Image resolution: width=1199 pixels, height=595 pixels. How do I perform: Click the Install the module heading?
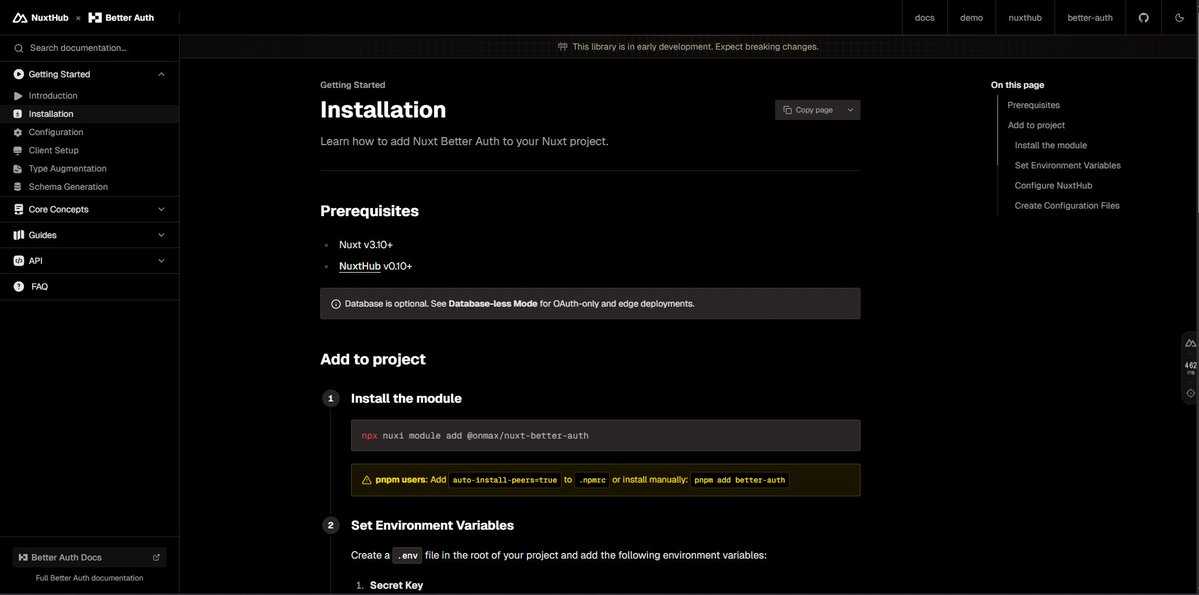pos(406,398)
